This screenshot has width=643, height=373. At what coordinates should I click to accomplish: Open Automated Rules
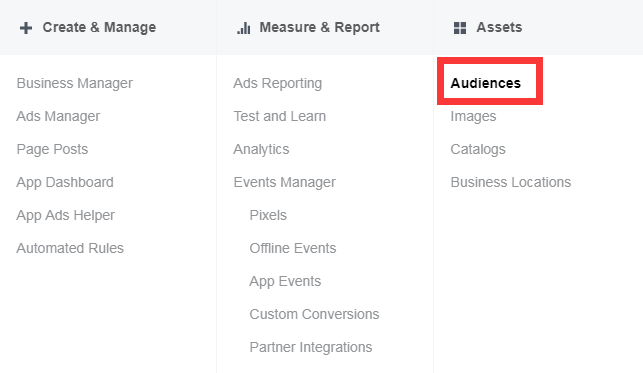(x=70, y=248)
